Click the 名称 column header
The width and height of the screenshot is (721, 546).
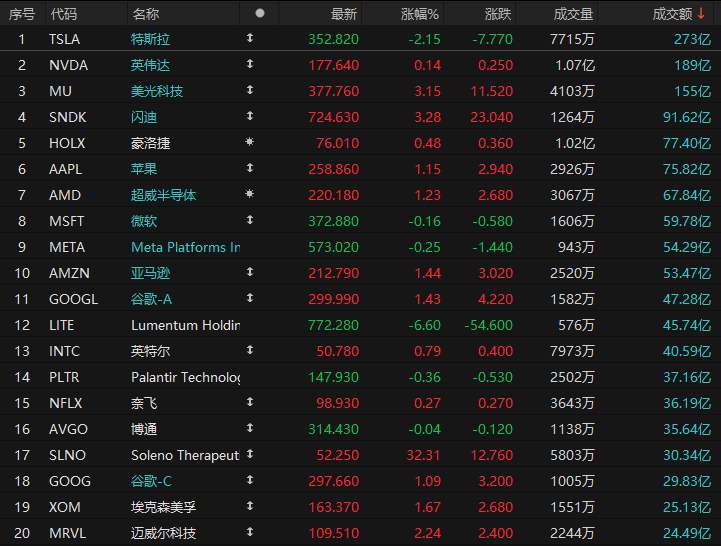coord(145,14)
